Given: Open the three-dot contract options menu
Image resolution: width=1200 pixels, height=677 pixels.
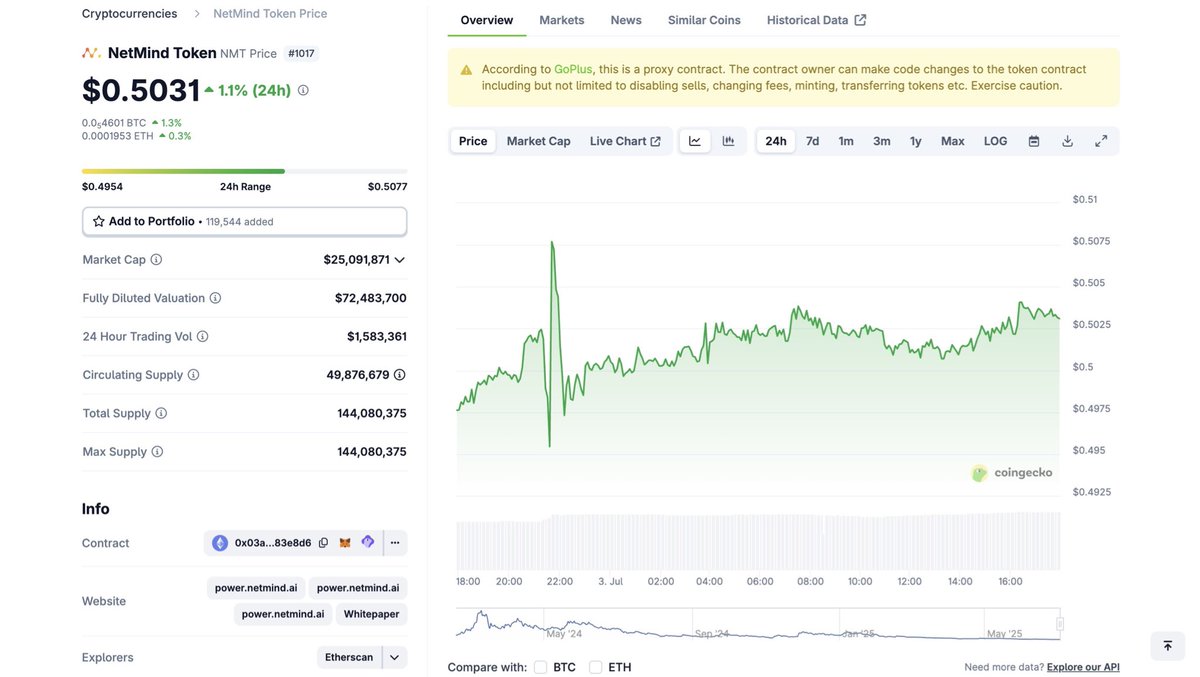Looking at the screenshot, I should (395, 543).
